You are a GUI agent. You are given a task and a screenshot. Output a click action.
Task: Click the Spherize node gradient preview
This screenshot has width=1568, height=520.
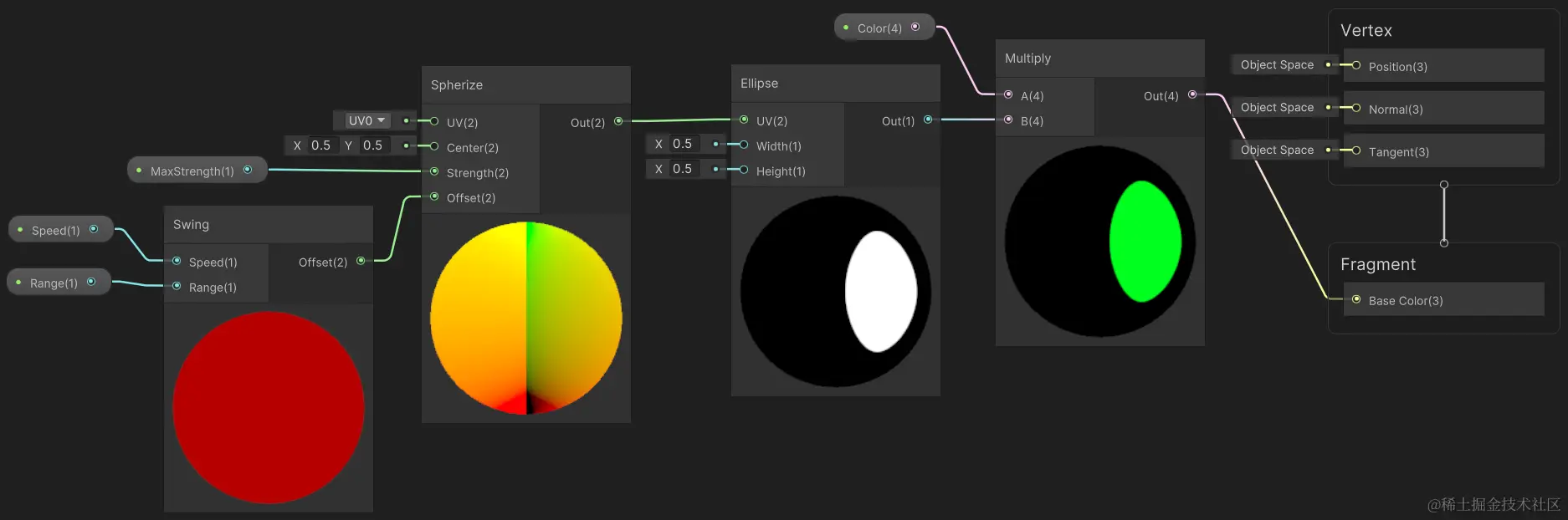pyautogui.click(x=526, y=318)
